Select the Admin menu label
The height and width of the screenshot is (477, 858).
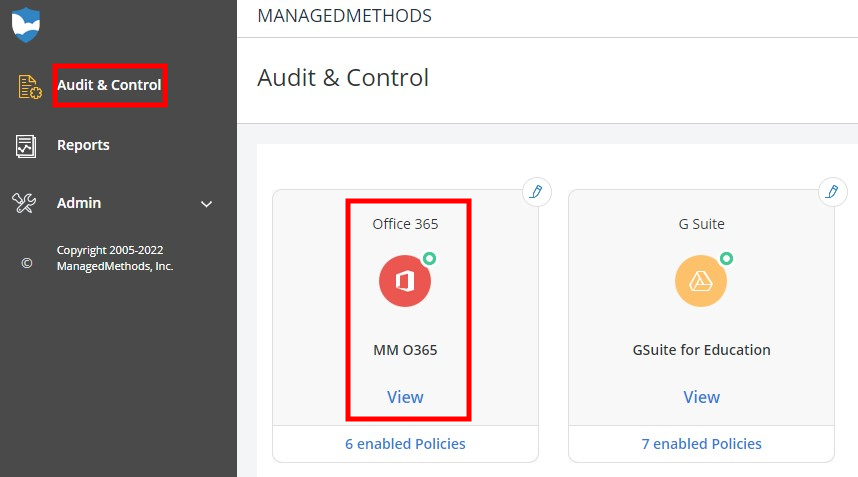tap(79, 203)
